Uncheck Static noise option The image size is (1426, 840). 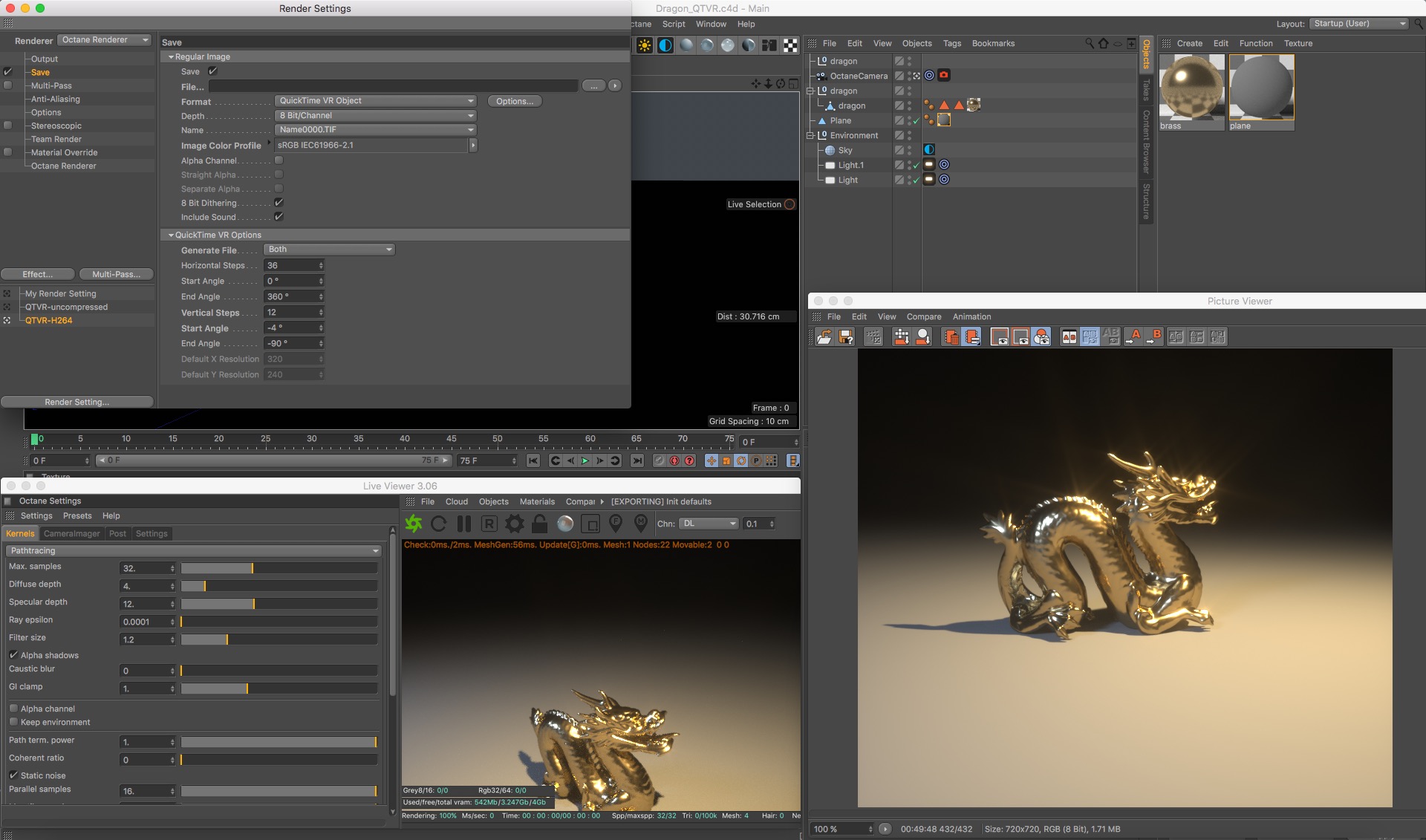pos(14,775)
